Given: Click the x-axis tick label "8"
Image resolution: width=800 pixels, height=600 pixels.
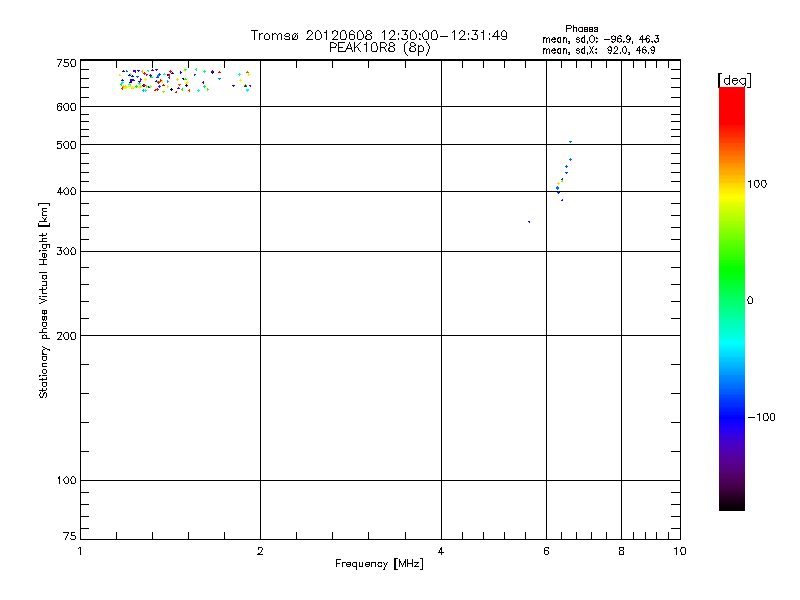Looking at the screenshot, I should (x=621, y=551).
